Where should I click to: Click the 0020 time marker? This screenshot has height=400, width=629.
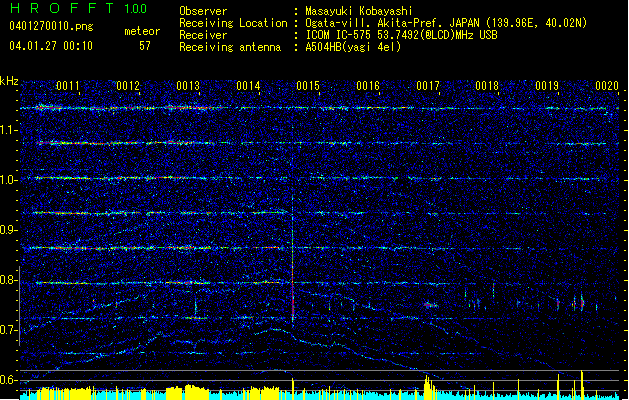(607, 86)
